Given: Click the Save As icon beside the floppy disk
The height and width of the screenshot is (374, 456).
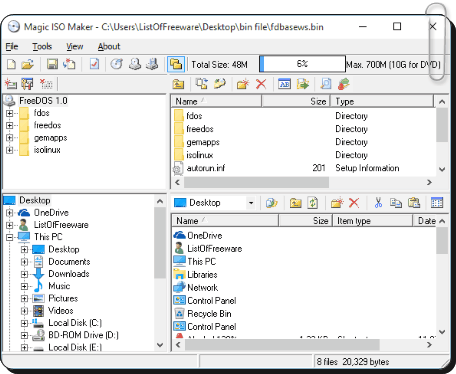Looking at the screenshot, I should point(69,64).
